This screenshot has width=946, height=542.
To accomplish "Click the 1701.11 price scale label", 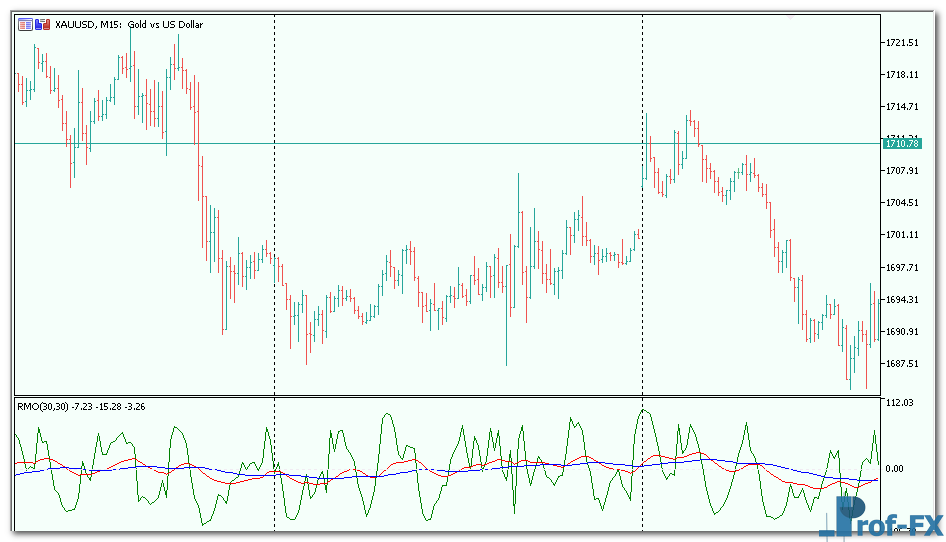I will click(x=901, y=235).
